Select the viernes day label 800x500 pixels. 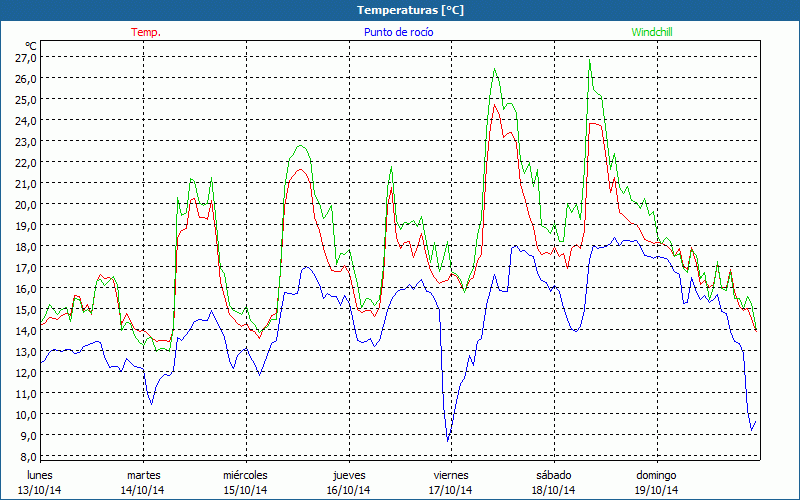click(x=451, y=475)
